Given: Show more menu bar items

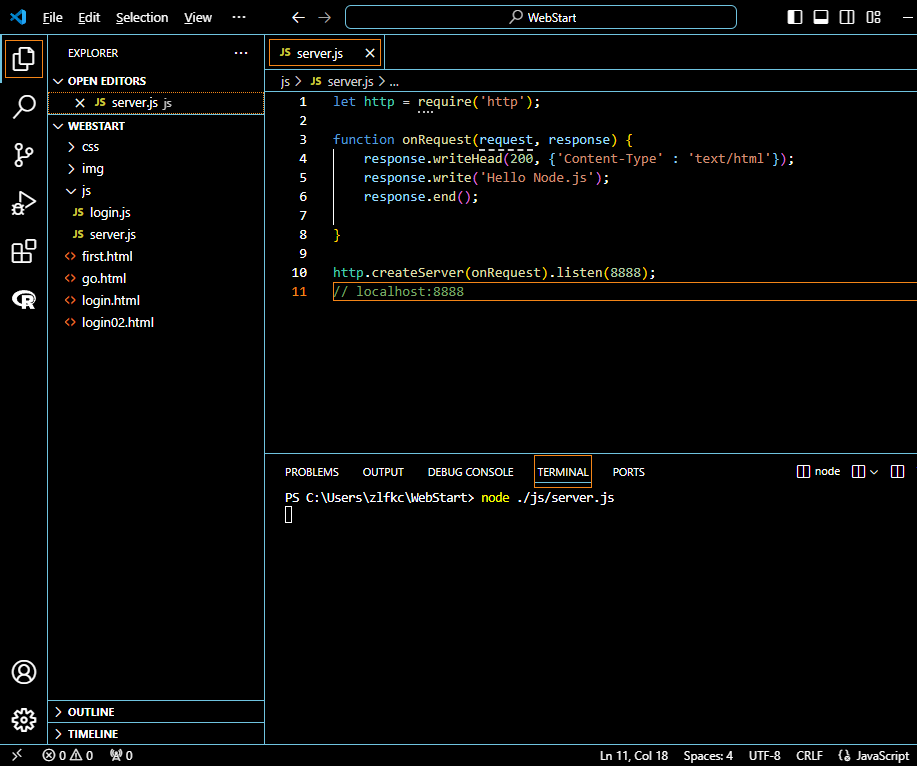Looking at the screenshot, I should [x=239, y=17].
